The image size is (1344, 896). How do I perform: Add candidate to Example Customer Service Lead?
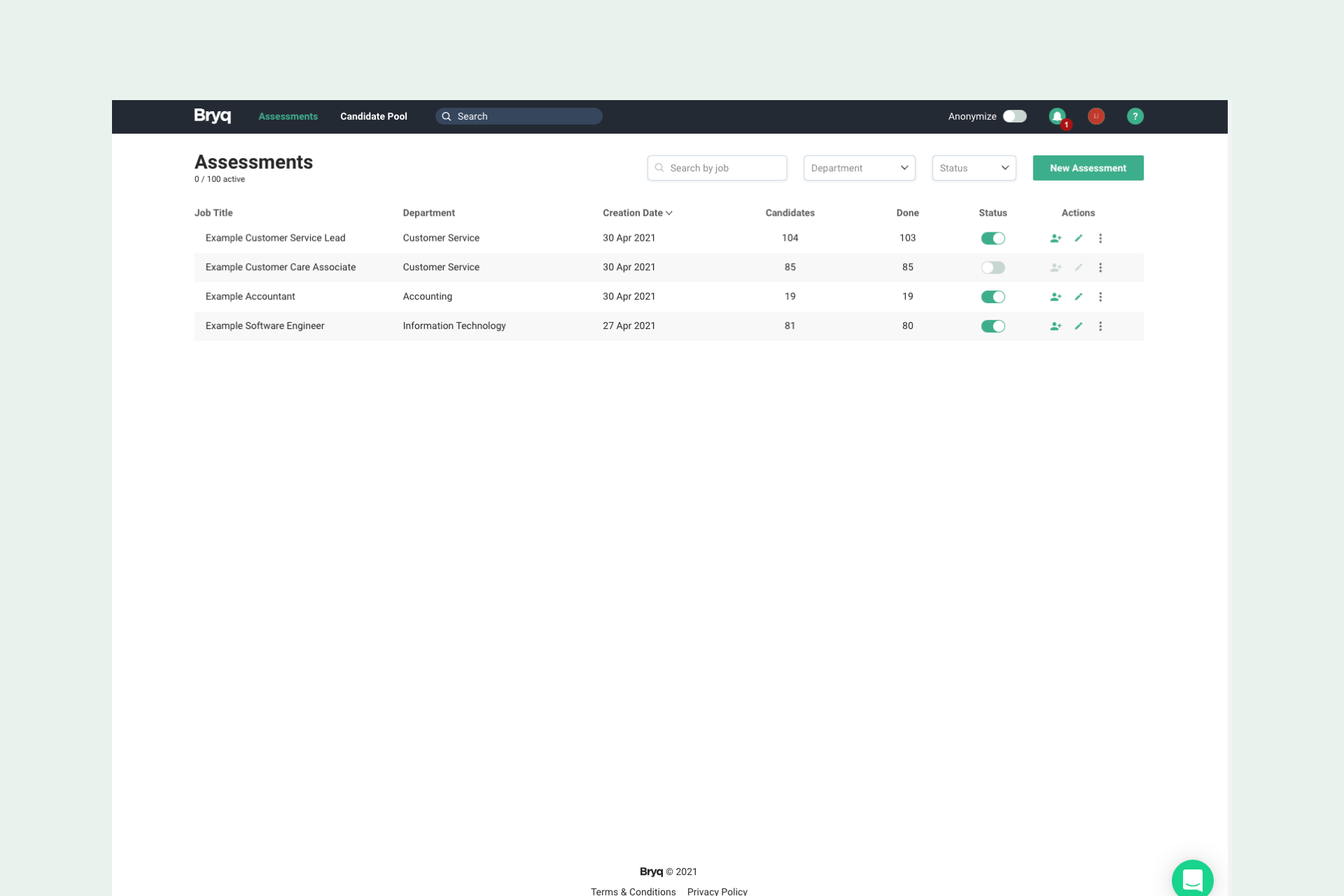coord(1056,239)
